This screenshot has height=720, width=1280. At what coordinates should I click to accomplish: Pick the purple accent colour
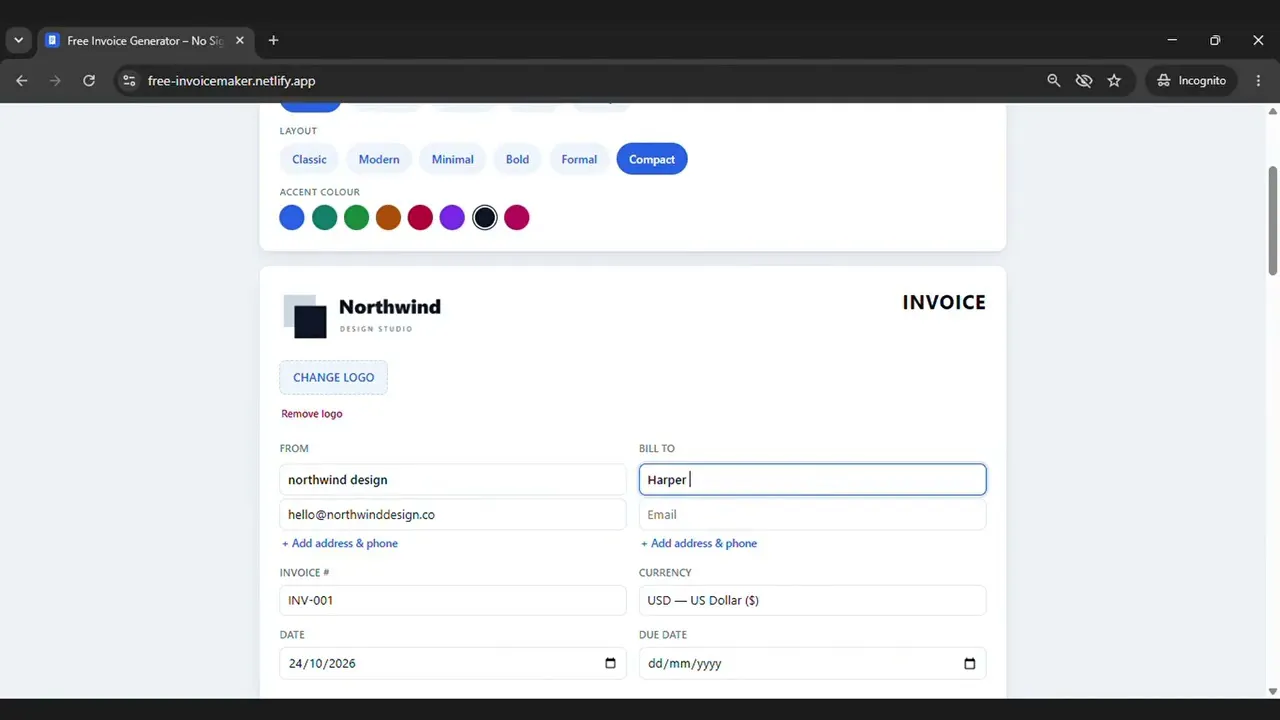(x=452, y=217)
